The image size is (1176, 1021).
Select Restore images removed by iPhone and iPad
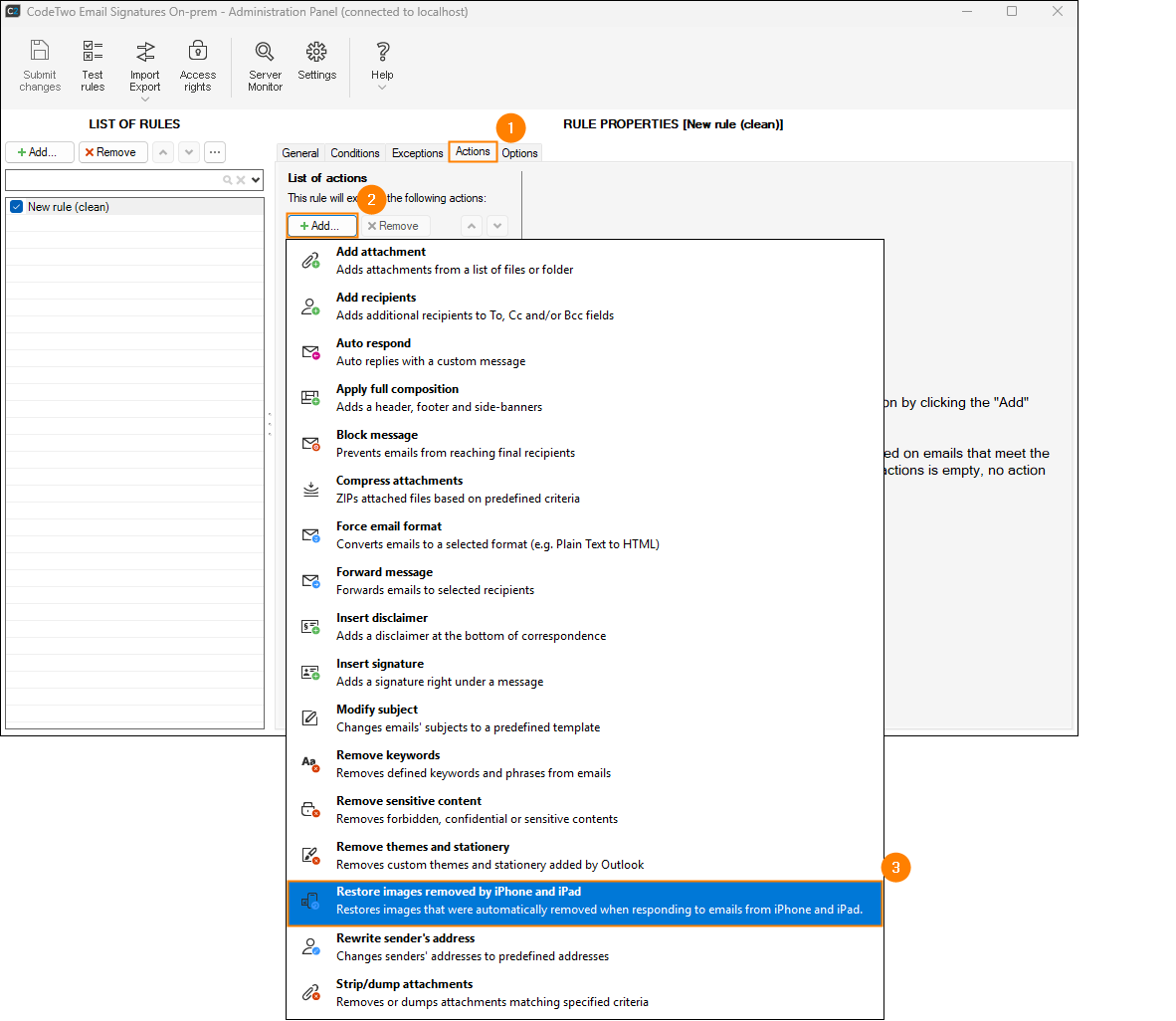tap(585, 901)
